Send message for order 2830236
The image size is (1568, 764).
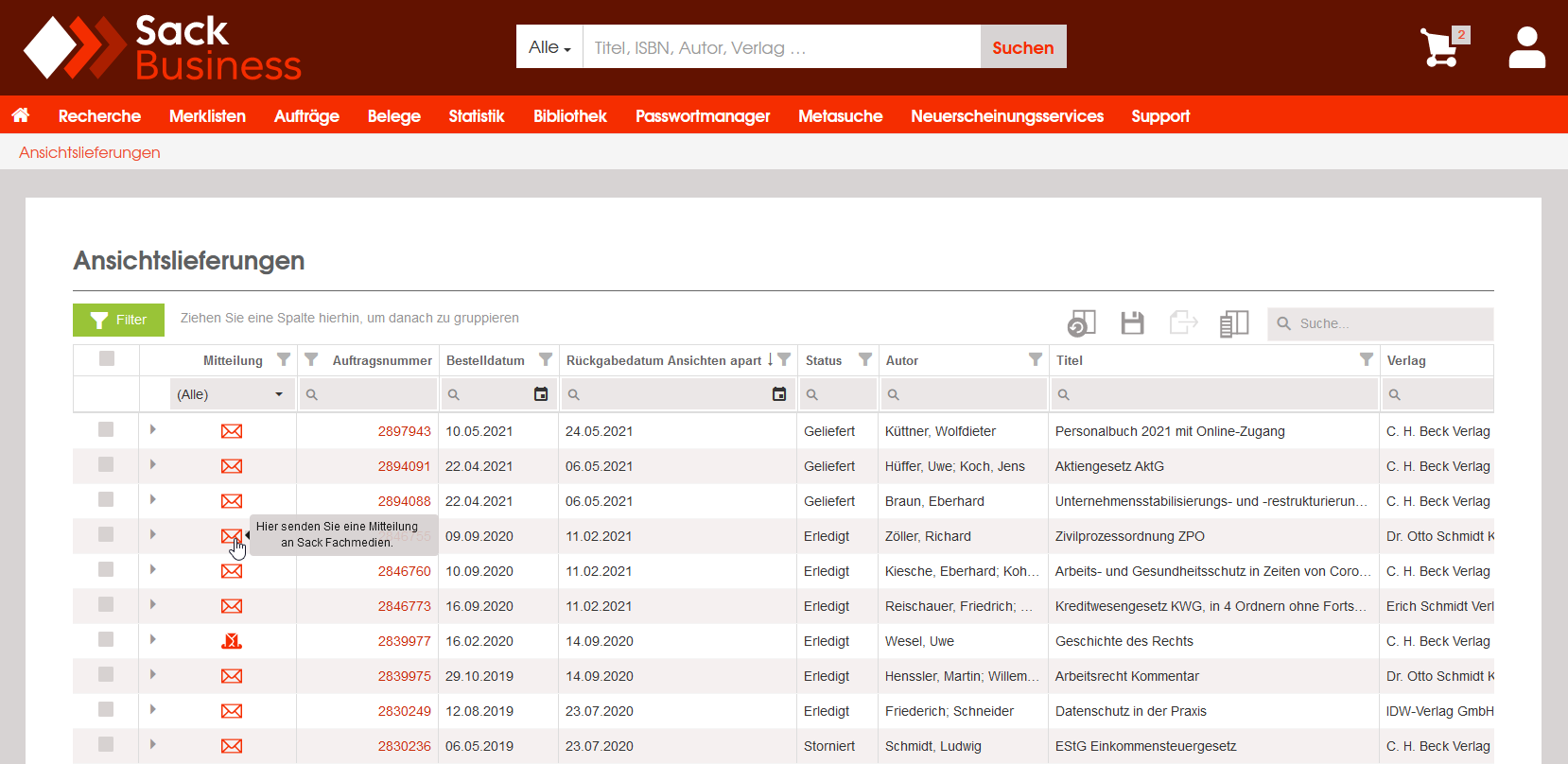(x=232, y=746)
